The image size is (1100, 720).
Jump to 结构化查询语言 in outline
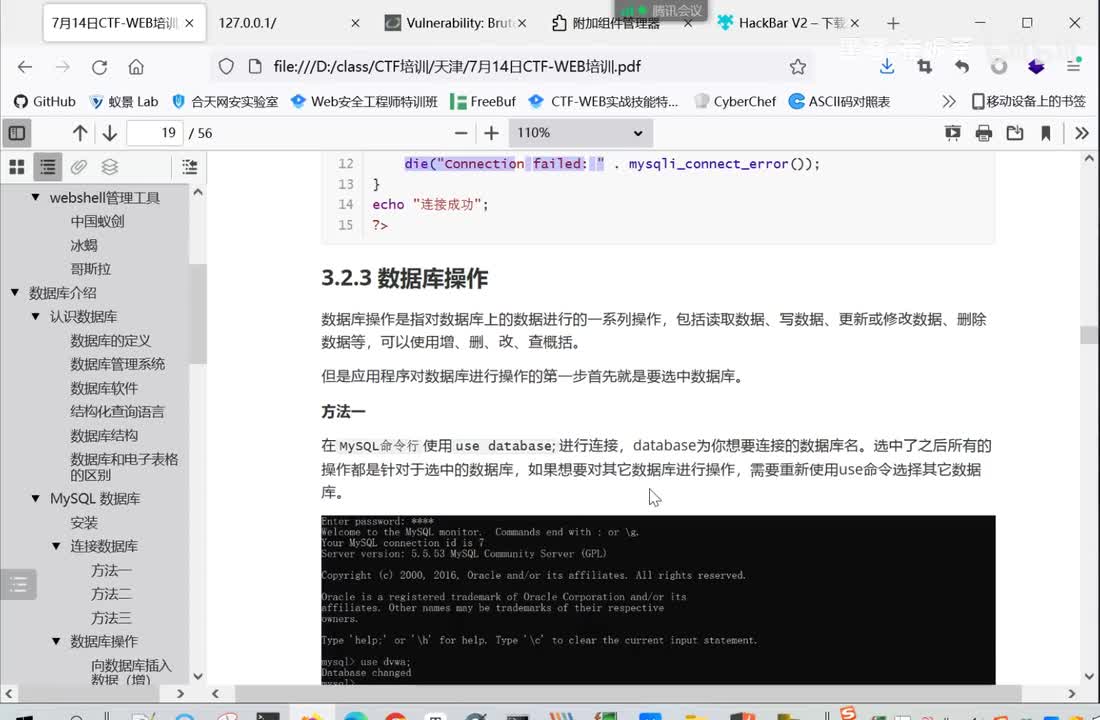(117, 411)
